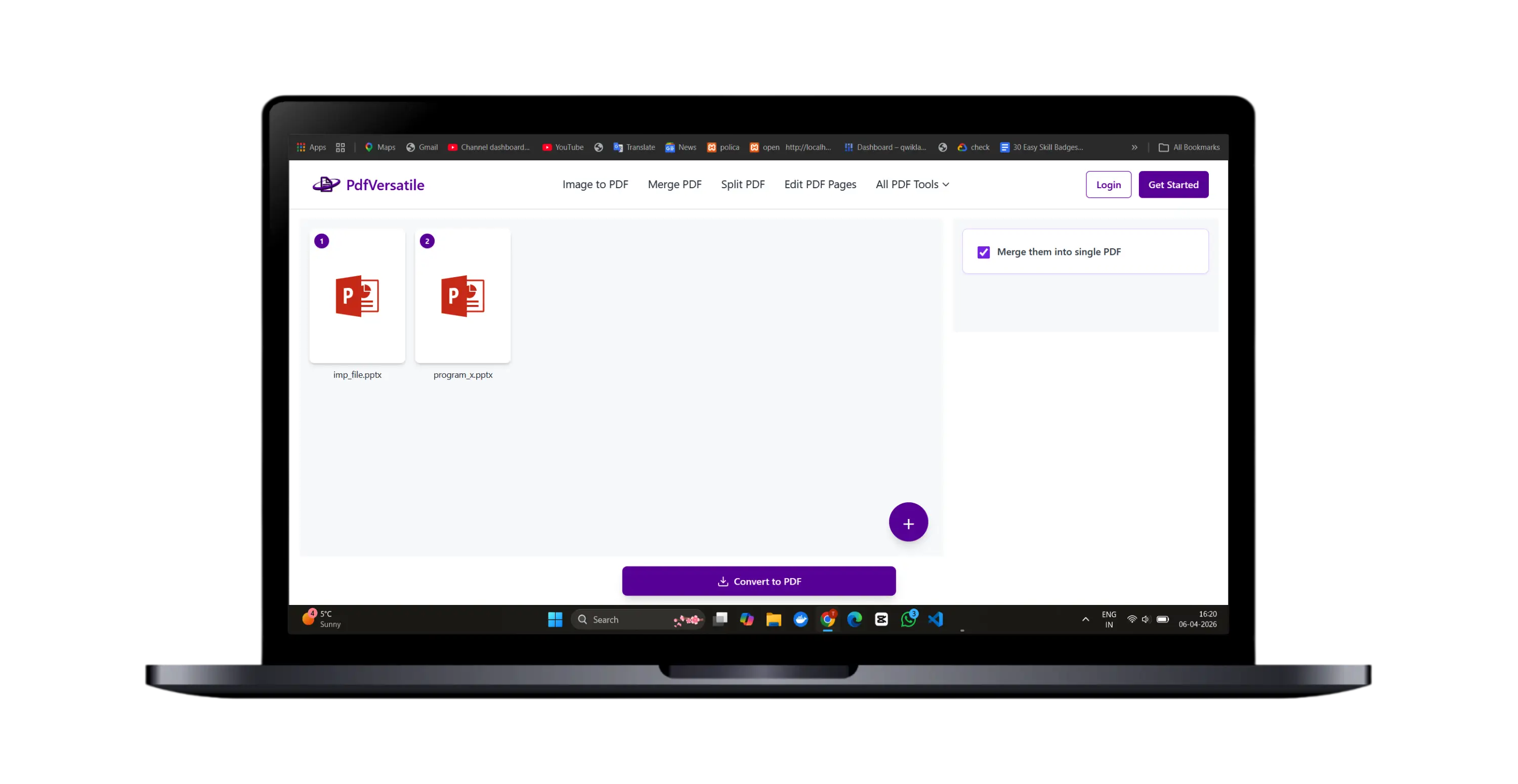Image resolution: width=1518 pixels, height=784 pixels.
Task: Open the News bookmark
Action: (680, 147)
